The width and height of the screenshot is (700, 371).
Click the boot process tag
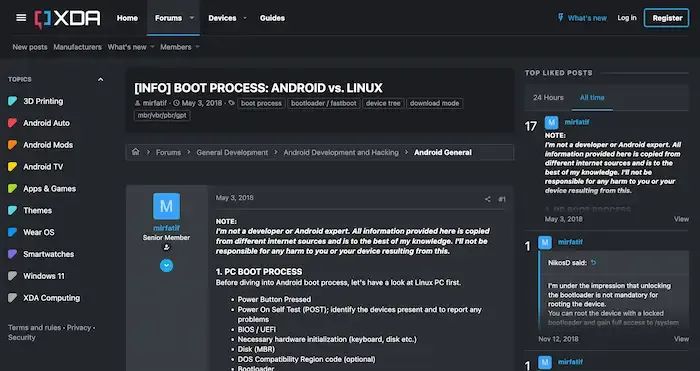tap(261, 103)
